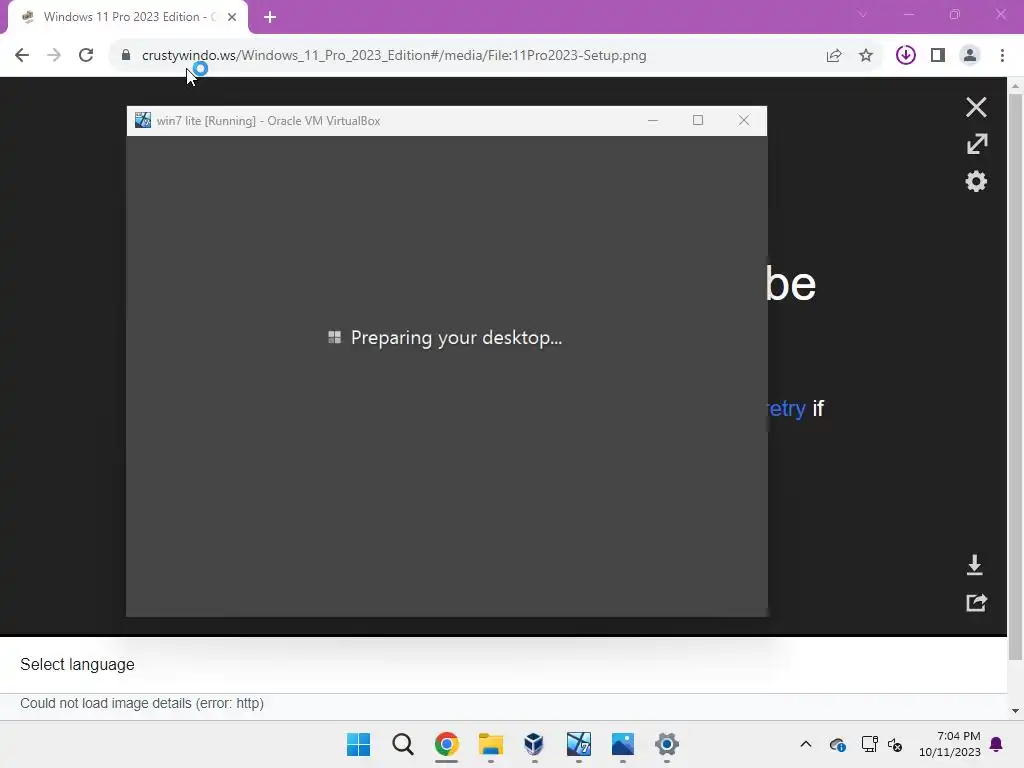Switch to Google Chrome in taskbar
Image resolution: width=1024 pixels, height=768 pixels.
447,744
